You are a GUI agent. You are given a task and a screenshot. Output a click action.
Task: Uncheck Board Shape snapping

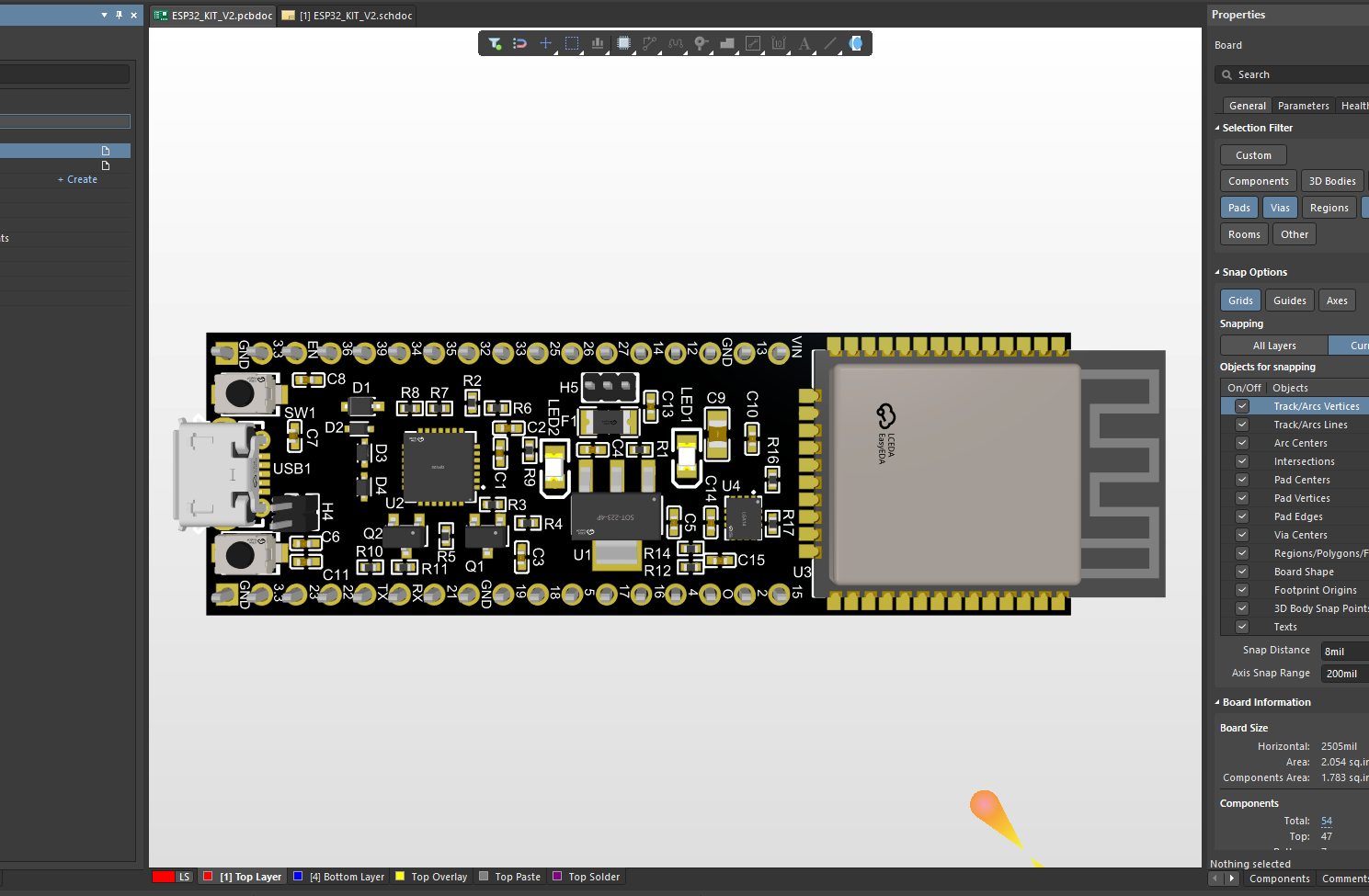pos(1242,572)
